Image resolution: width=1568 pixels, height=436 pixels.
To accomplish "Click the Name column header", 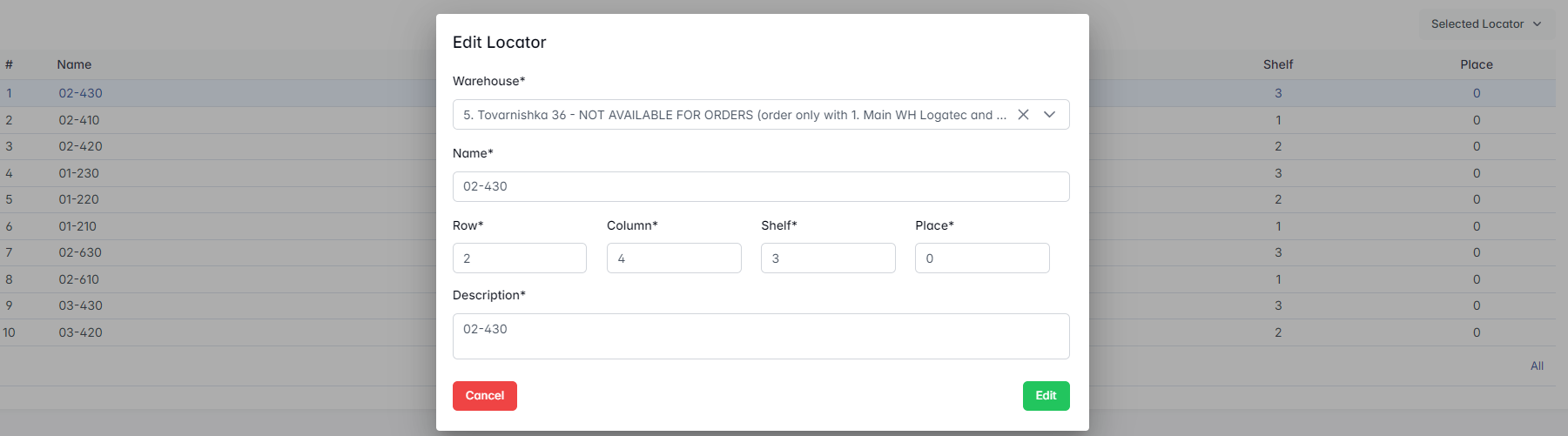I will [74, 64].
